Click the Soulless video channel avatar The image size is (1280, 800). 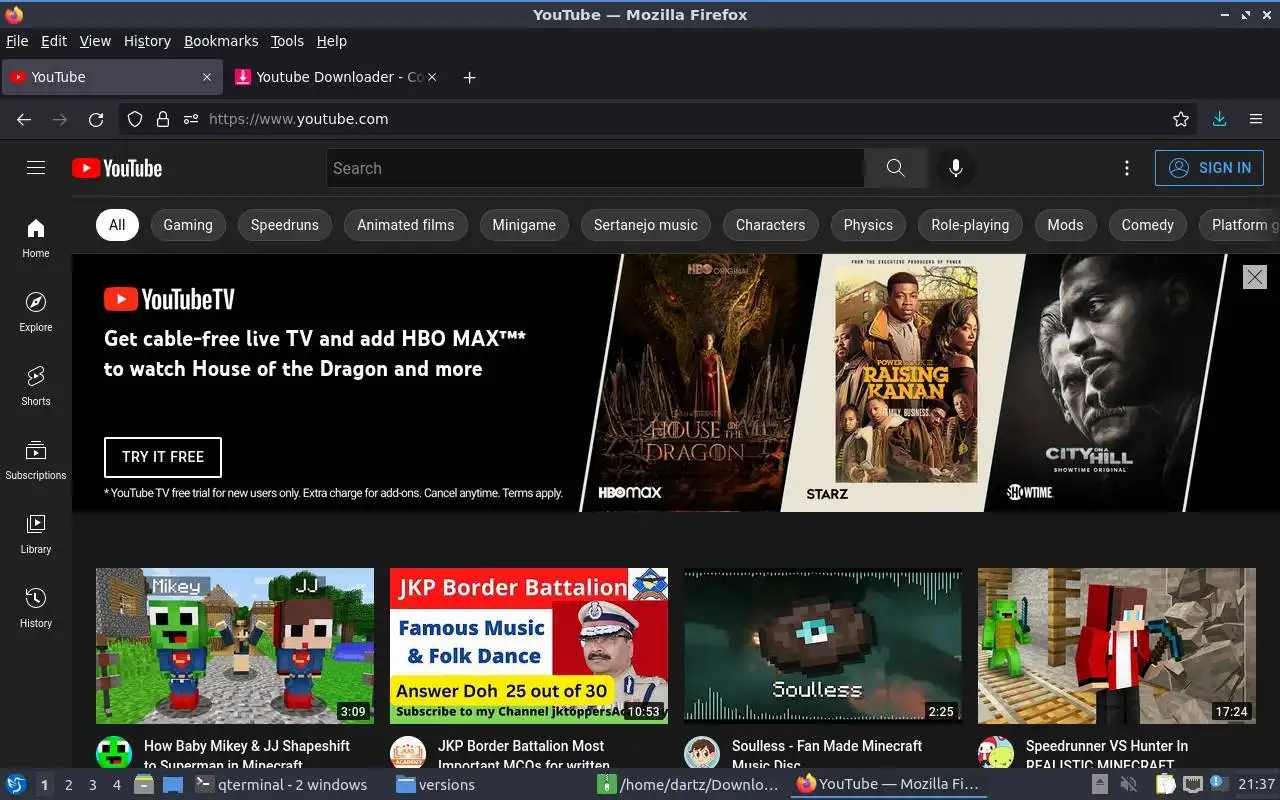pyautogui.click(x=702, y=754)
